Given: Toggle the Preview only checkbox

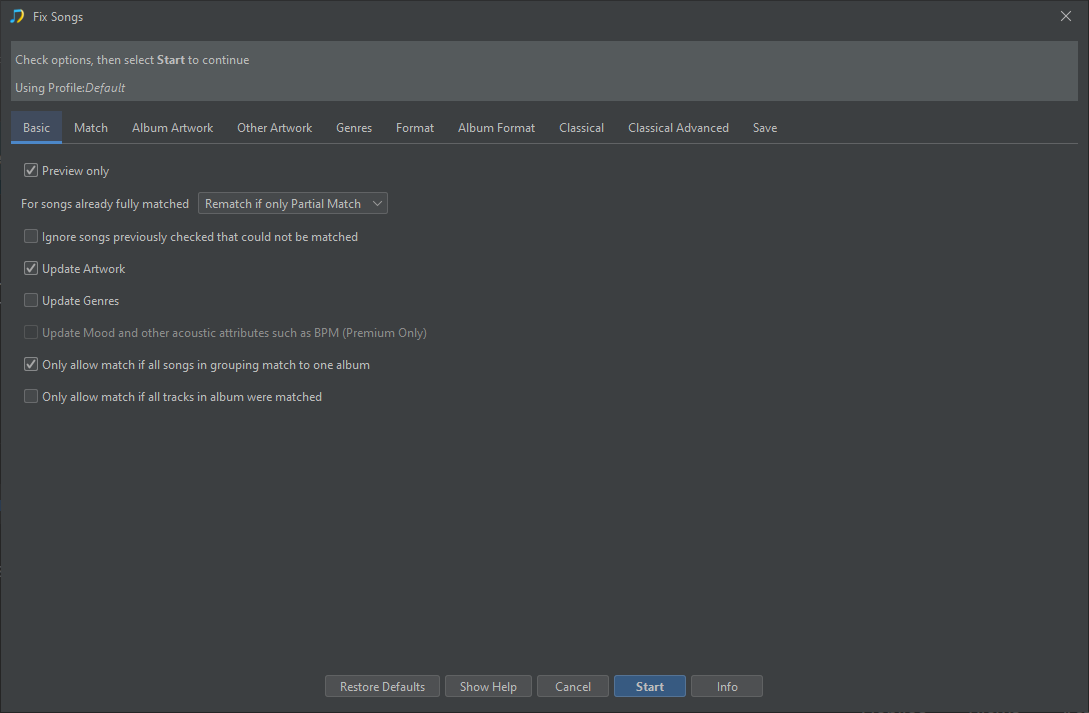Looking at the screenshot, I should point(31,171).
